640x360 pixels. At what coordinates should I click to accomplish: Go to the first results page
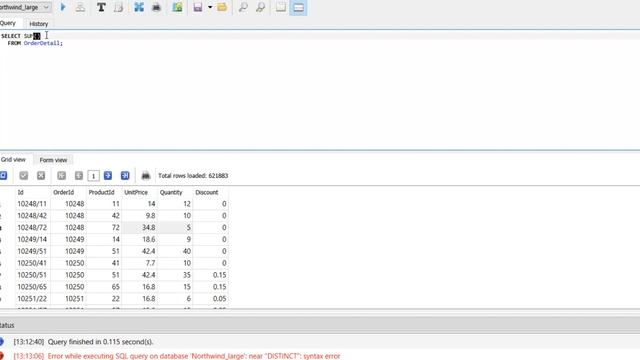62,176
